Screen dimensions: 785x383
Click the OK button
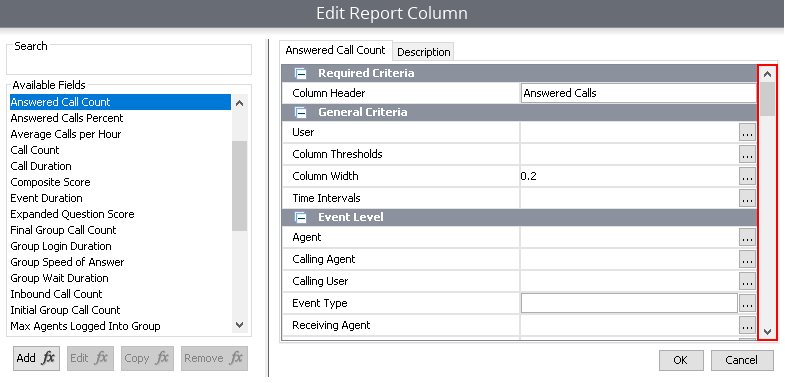click(x=681, y=360)
